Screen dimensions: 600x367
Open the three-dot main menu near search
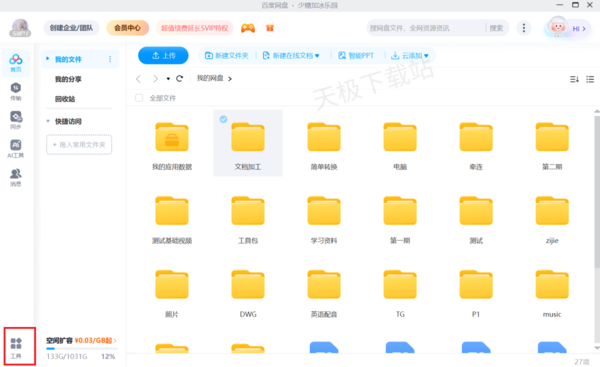click(524, 28)
